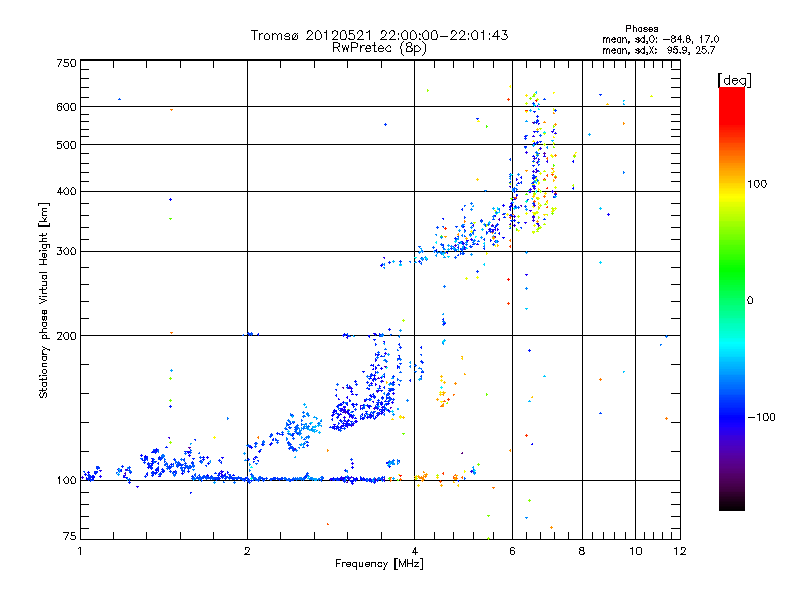Click the colorbar '0' tick label
Viewport: 800px width, 600px height.
pyautogui.click(x=749, y=301)
